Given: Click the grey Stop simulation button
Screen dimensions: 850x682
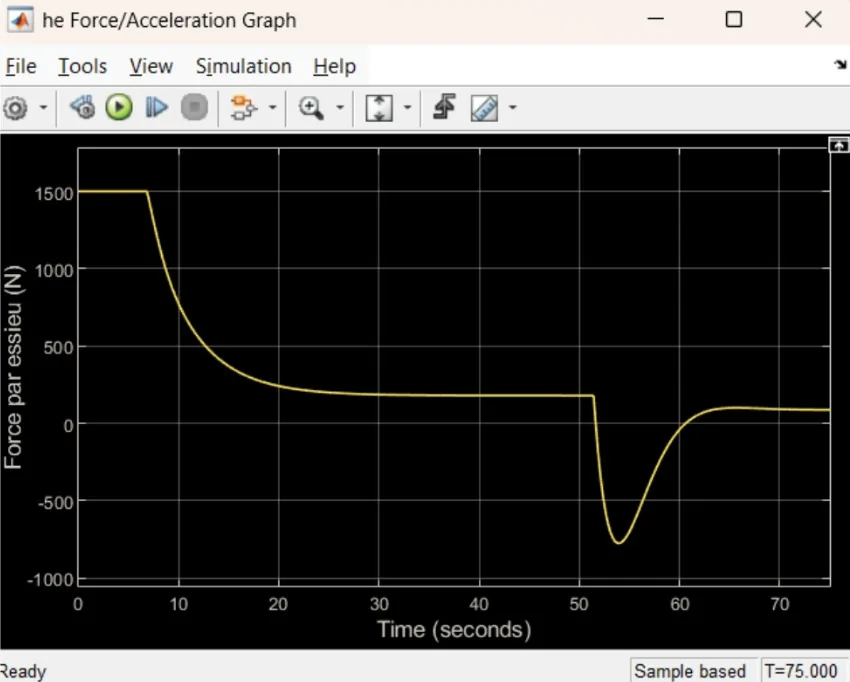Looking at the screenshot, I should pos(195,107).
